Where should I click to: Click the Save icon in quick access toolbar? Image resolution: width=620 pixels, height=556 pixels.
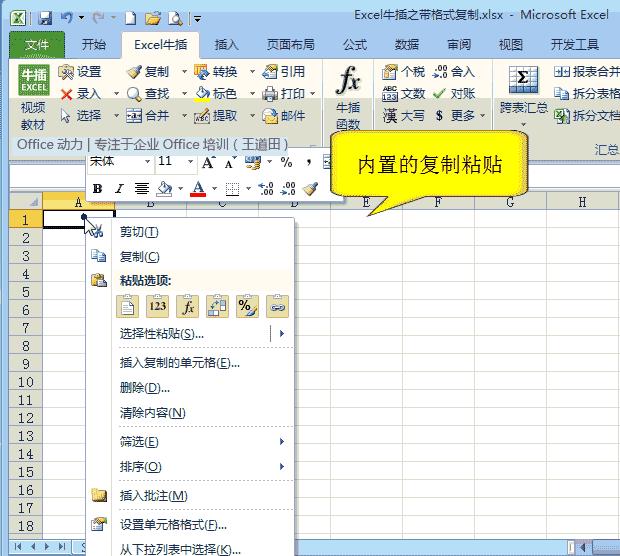click(x=45, y=18)
